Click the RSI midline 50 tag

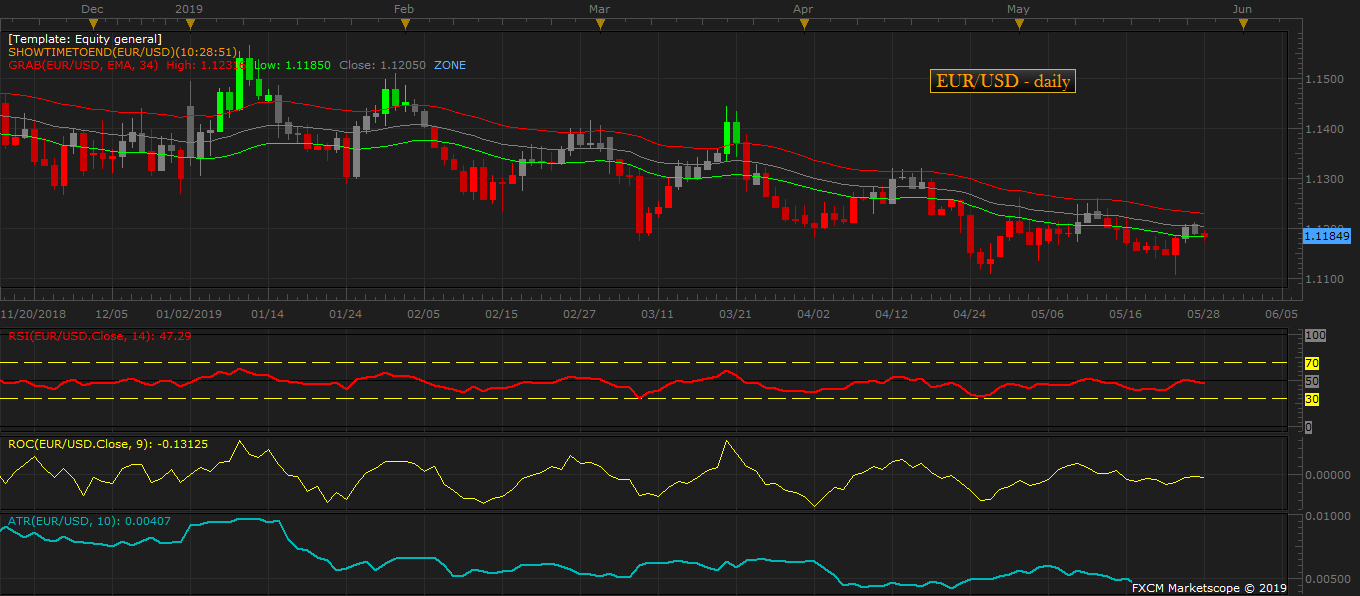click(x=1312, y=381)
